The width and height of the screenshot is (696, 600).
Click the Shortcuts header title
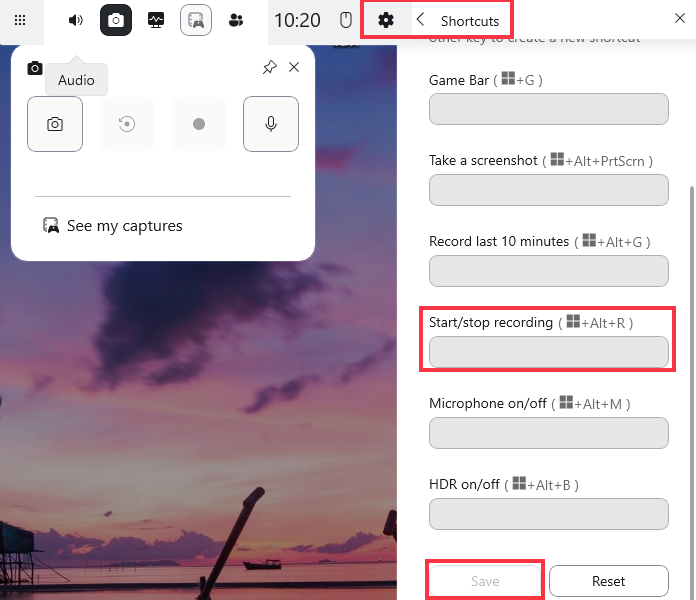point(470,21)
